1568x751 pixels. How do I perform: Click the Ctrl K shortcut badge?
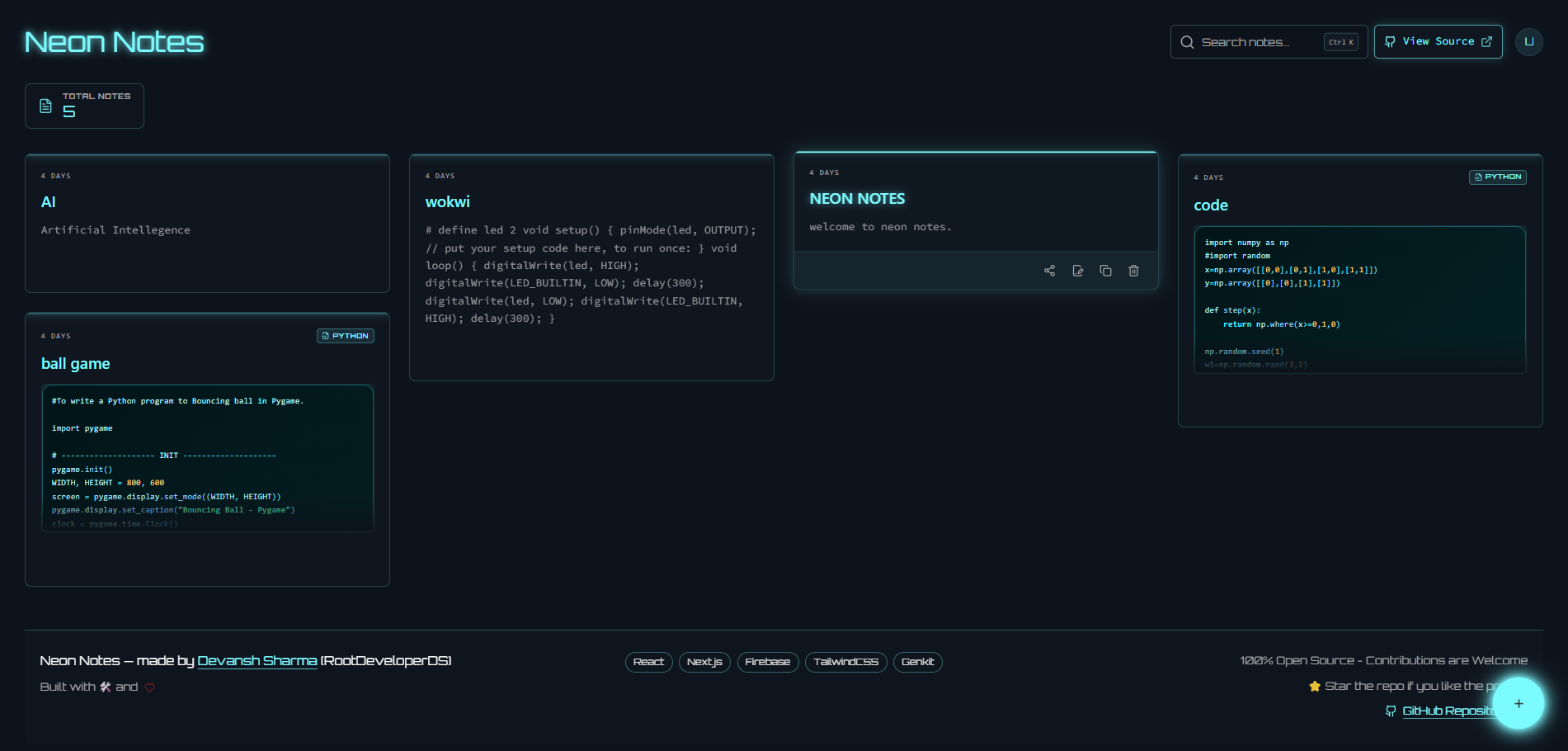click(x=1341, y=42)
